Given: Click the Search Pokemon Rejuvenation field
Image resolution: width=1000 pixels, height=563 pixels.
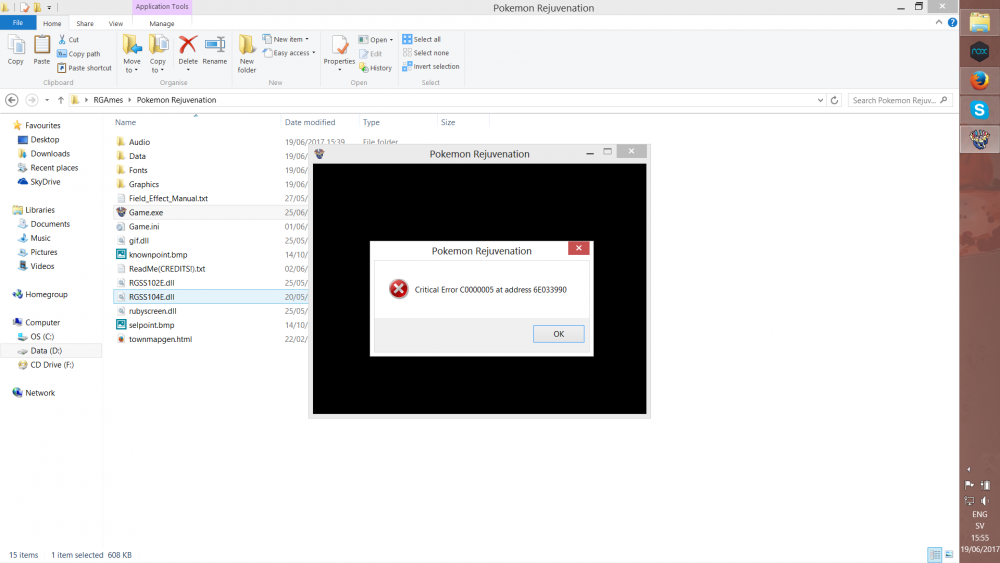Looking at the screenshot, I should point(899,100).
